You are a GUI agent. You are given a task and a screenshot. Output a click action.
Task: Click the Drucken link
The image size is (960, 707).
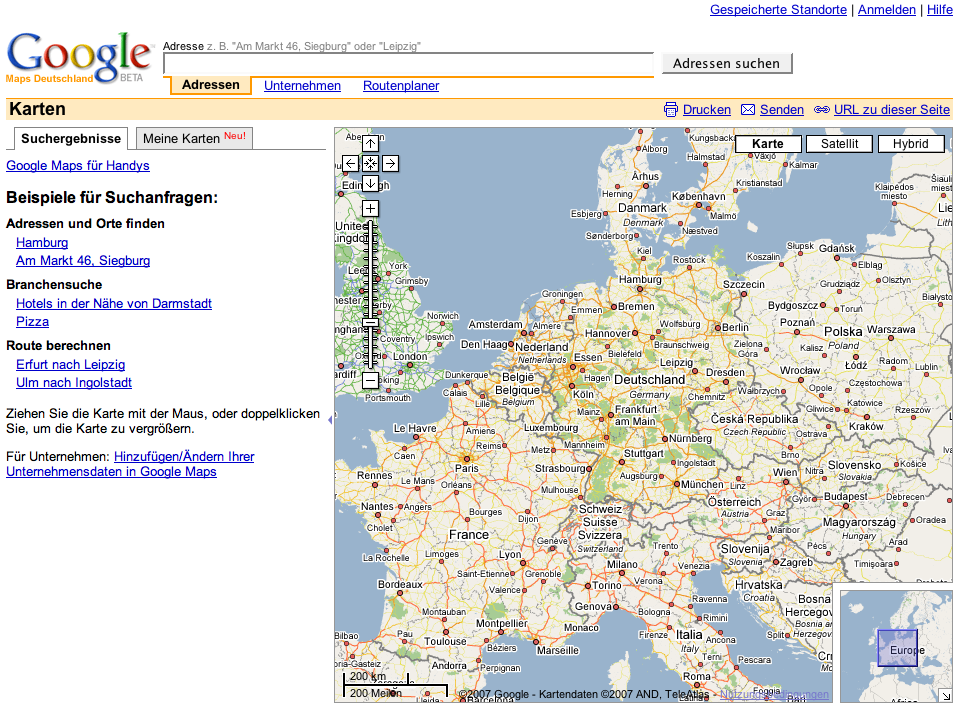click(707, 110)
